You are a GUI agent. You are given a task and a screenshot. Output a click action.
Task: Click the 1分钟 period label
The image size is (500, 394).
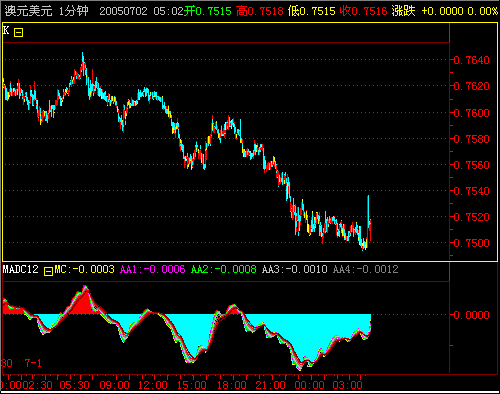point(74,11)
